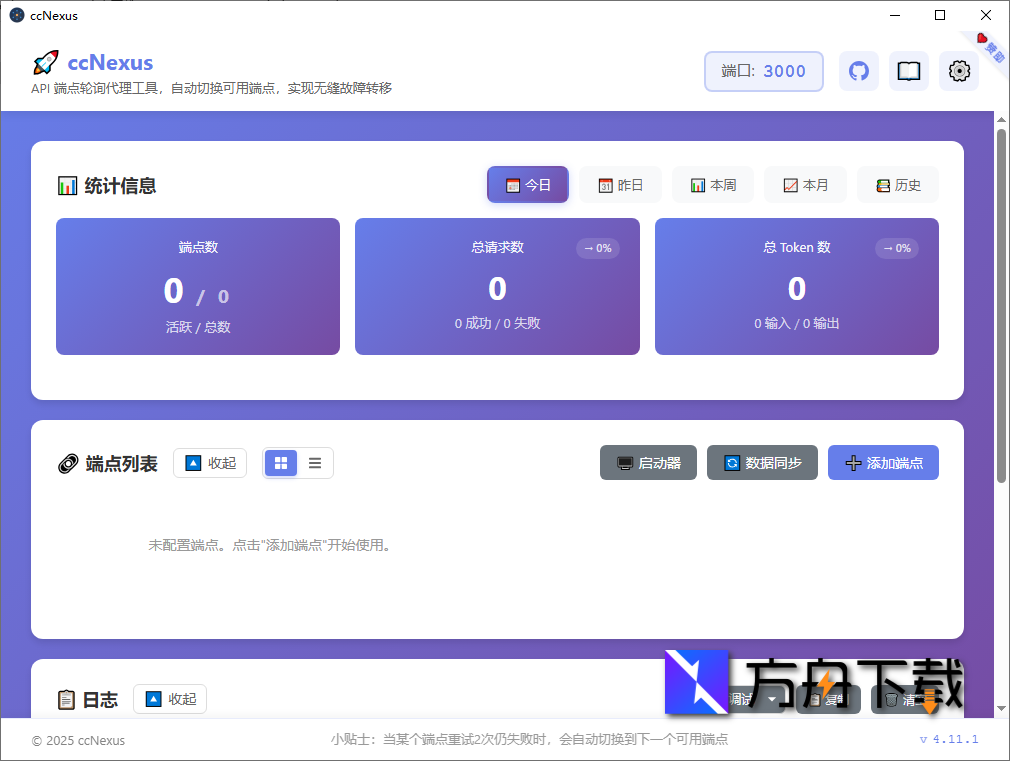Switch endpoint list to grid view
The height and width of the screenshot is (761, 1010).
click(281, 462)
